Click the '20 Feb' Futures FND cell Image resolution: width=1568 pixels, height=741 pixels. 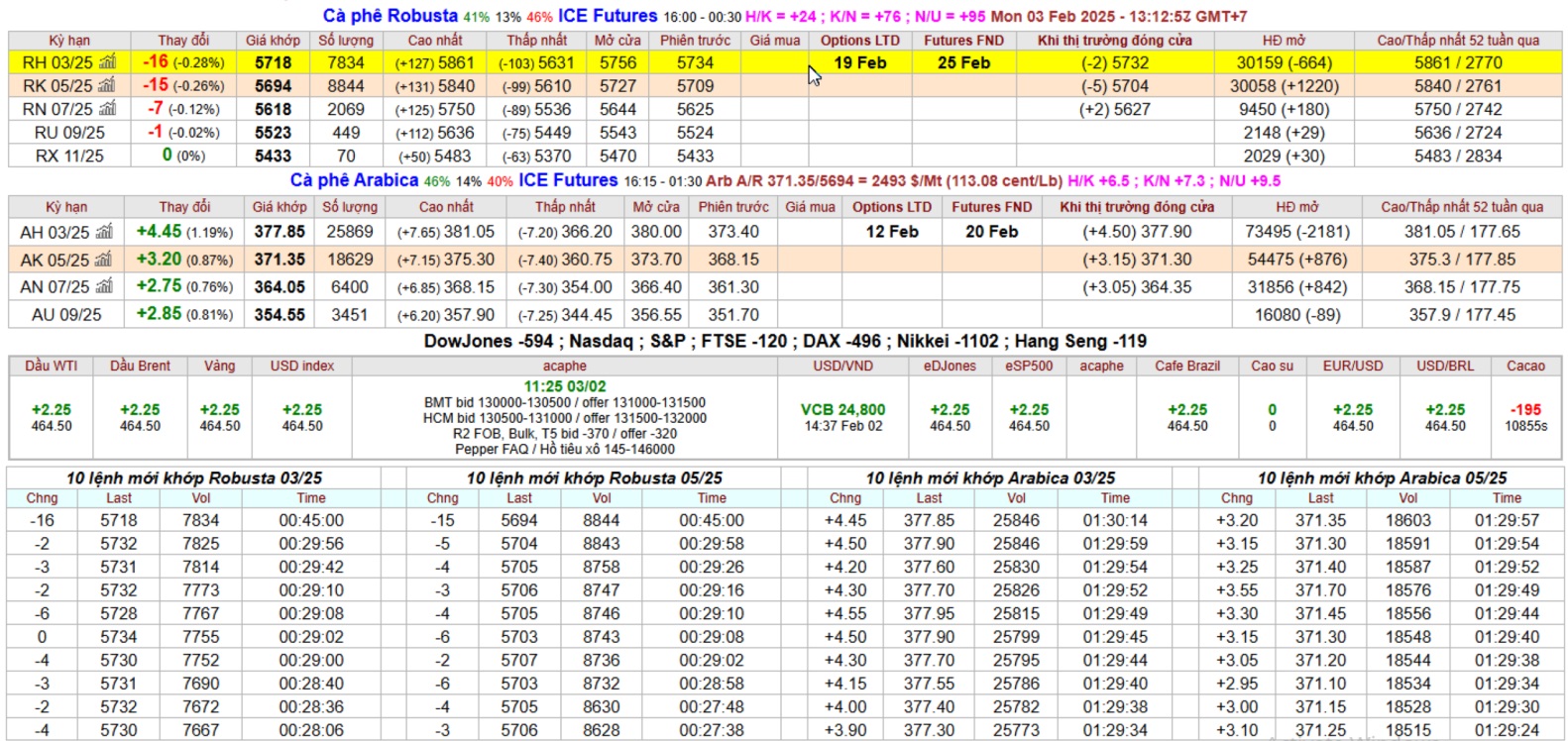[991, 232]
